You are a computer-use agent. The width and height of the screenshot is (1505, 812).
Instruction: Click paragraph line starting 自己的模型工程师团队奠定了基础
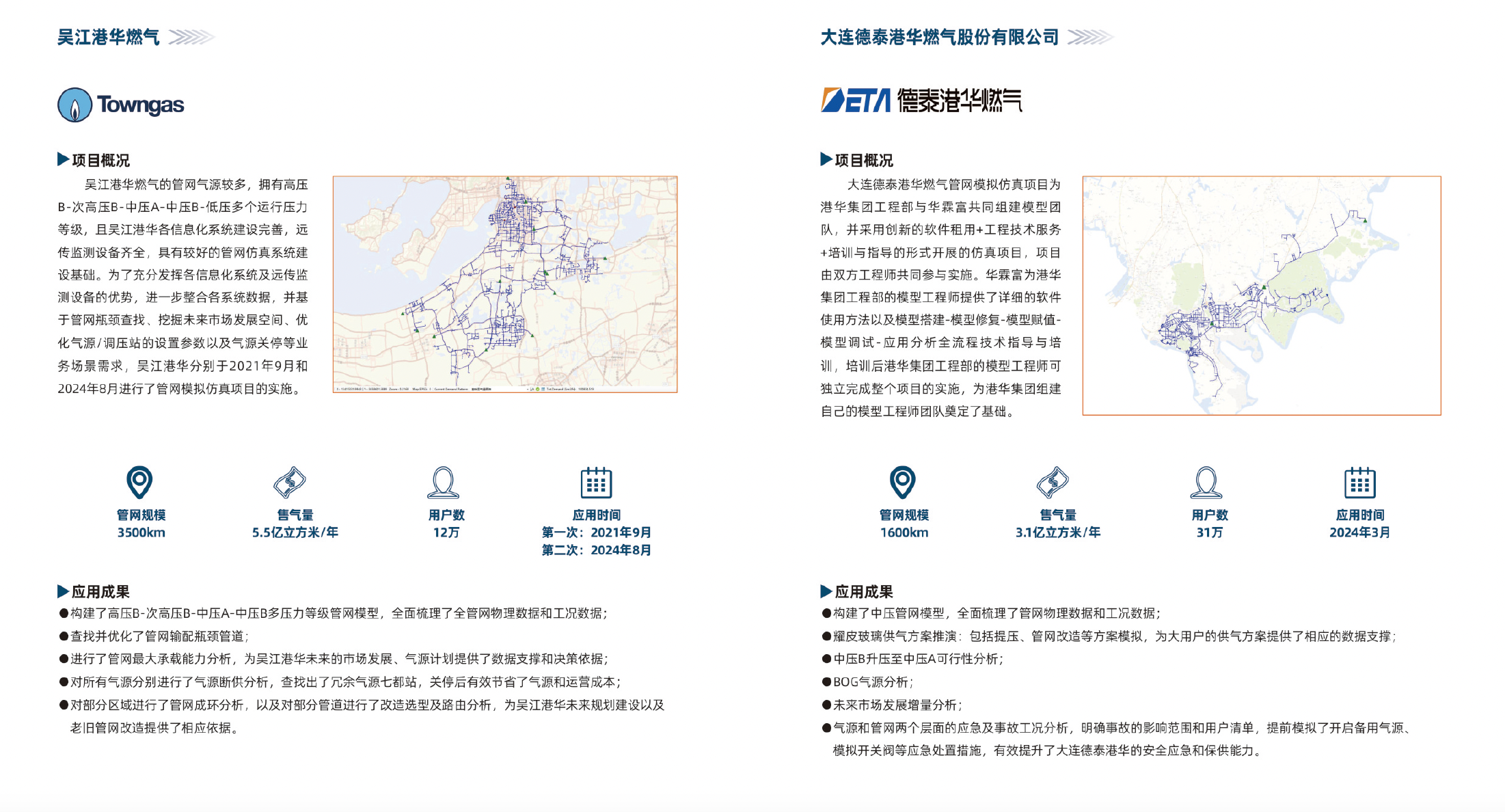[919, 411]
